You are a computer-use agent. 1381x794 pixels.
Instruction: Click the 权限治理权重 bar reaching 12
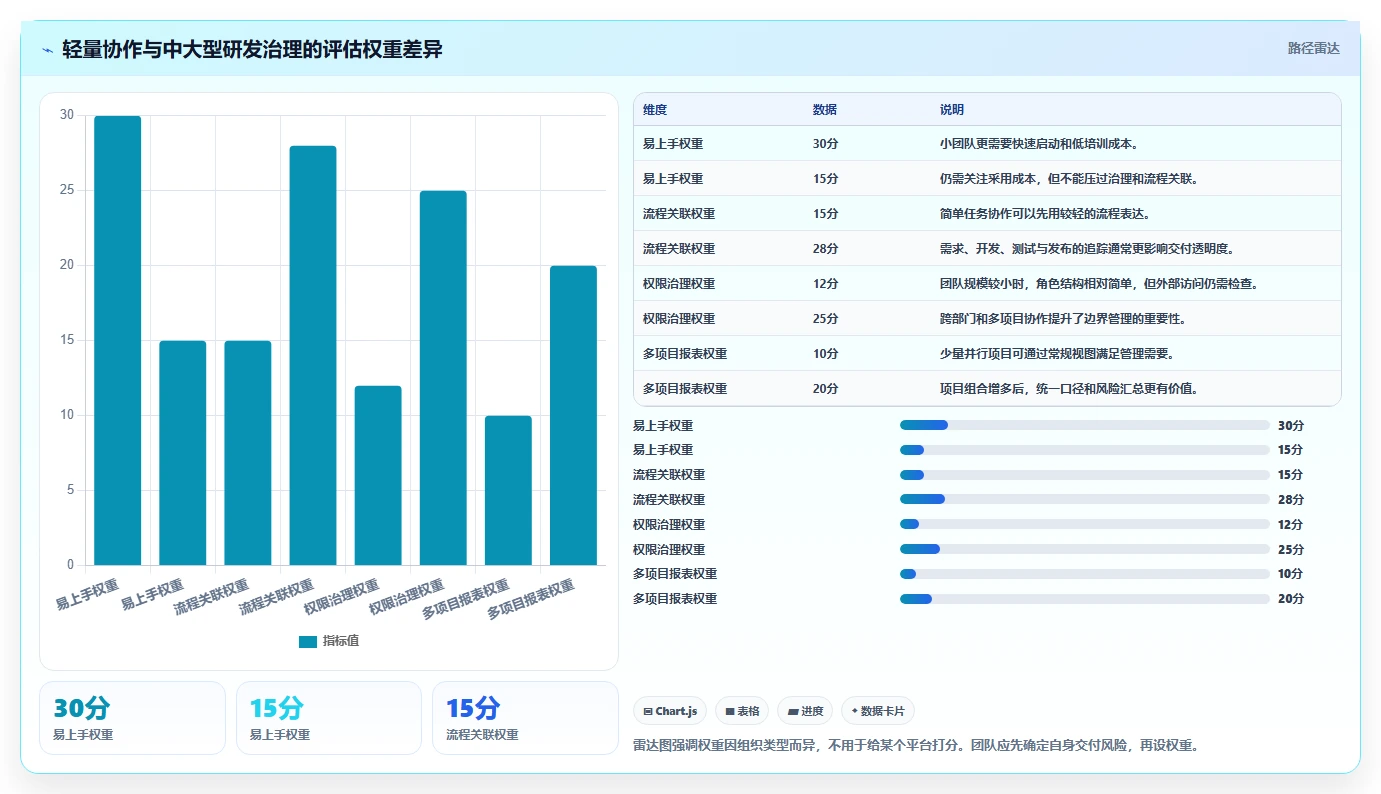[378, 475]
